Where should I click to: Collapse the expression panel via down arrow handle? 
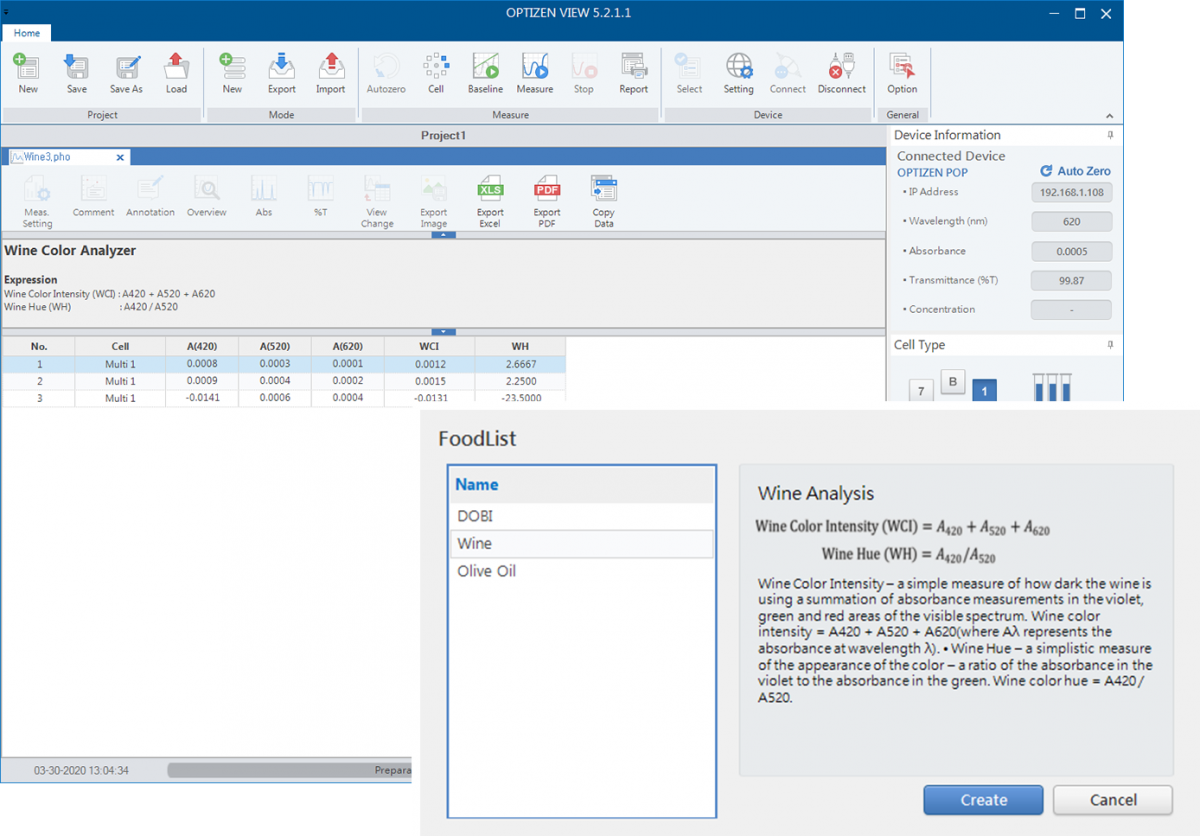(x=445, y=331)
